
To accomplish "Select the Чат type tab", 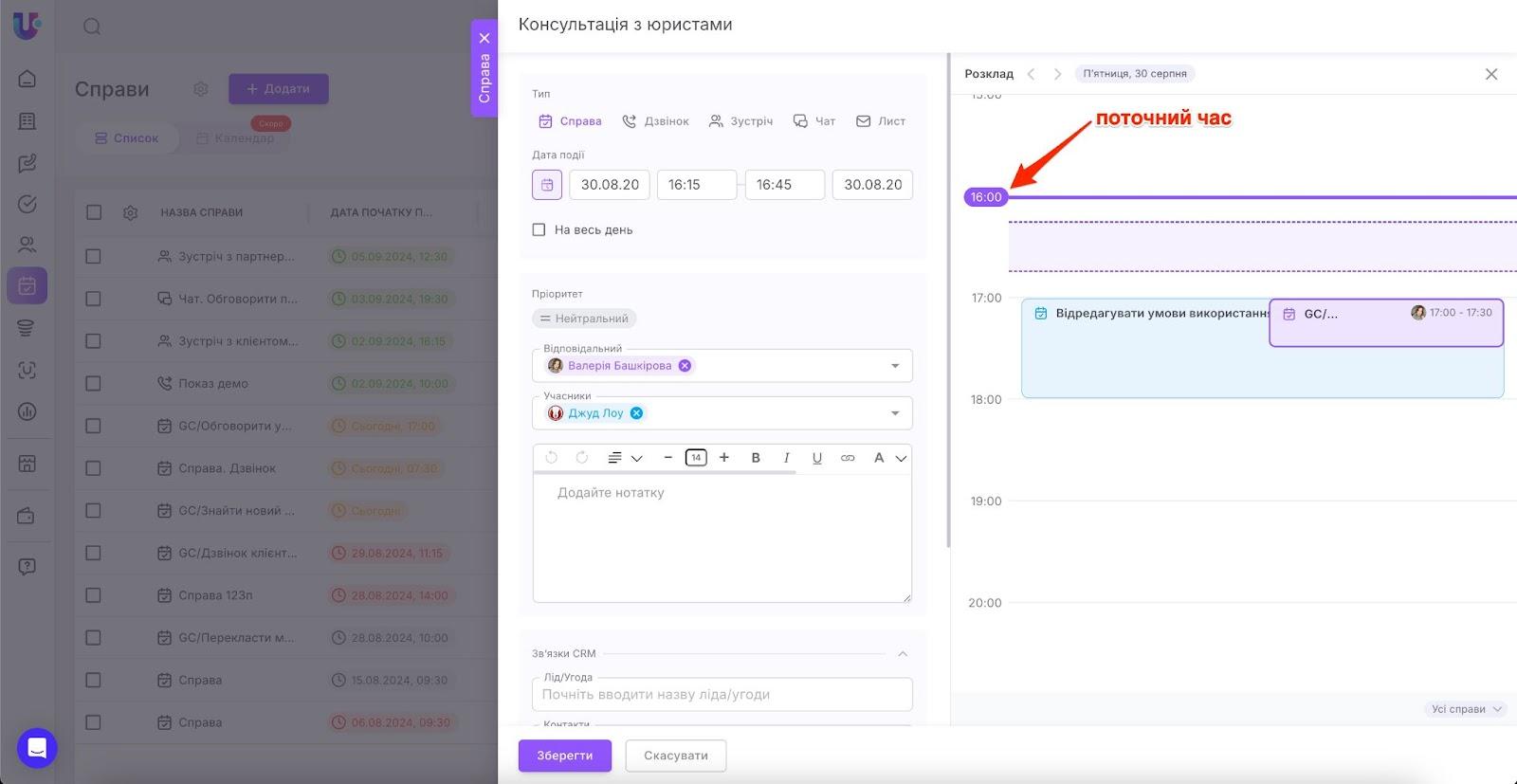I will (x=814, y=121).
